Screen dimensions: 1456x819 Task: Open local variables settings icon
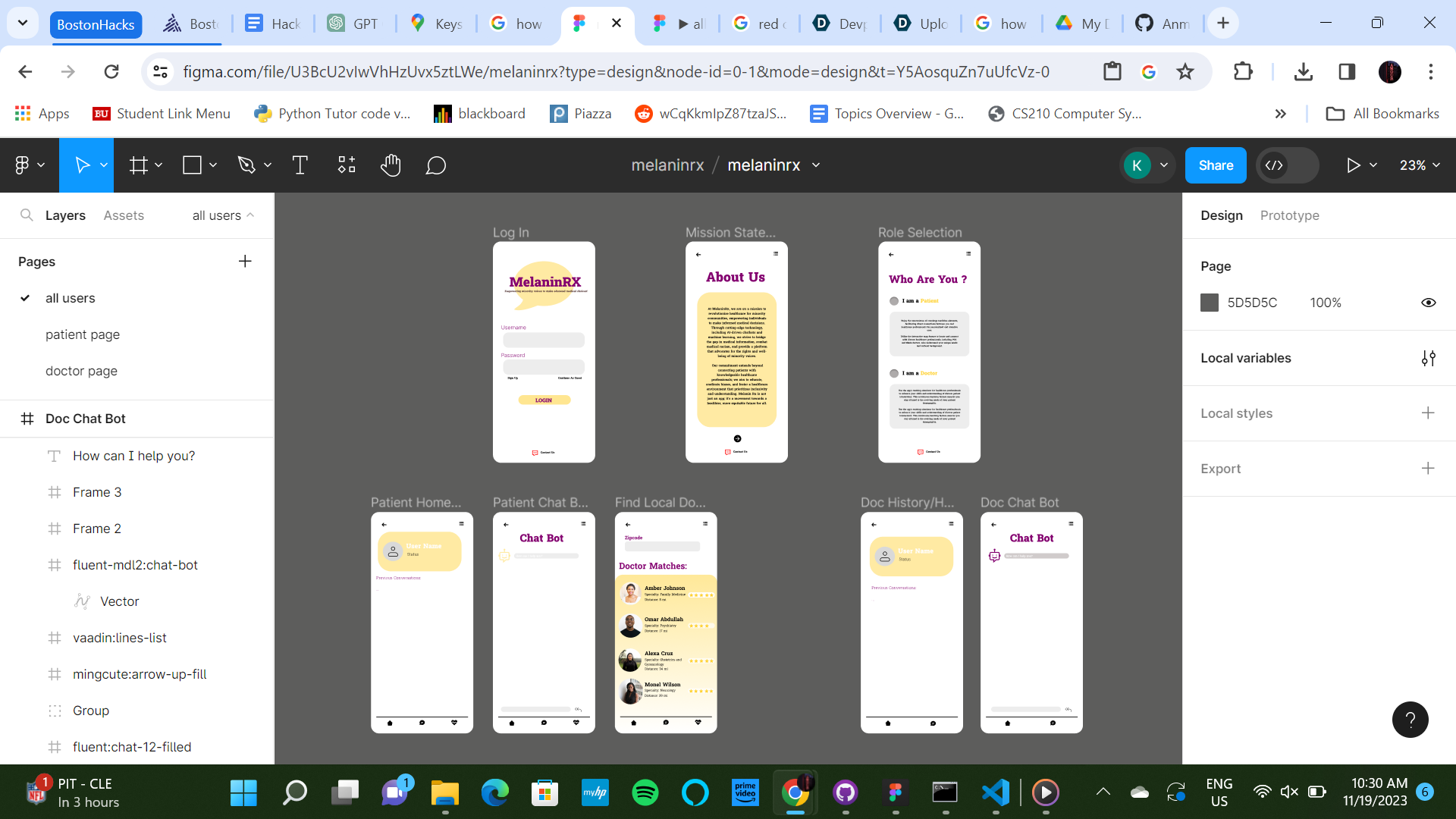[x=1428, y=358]
